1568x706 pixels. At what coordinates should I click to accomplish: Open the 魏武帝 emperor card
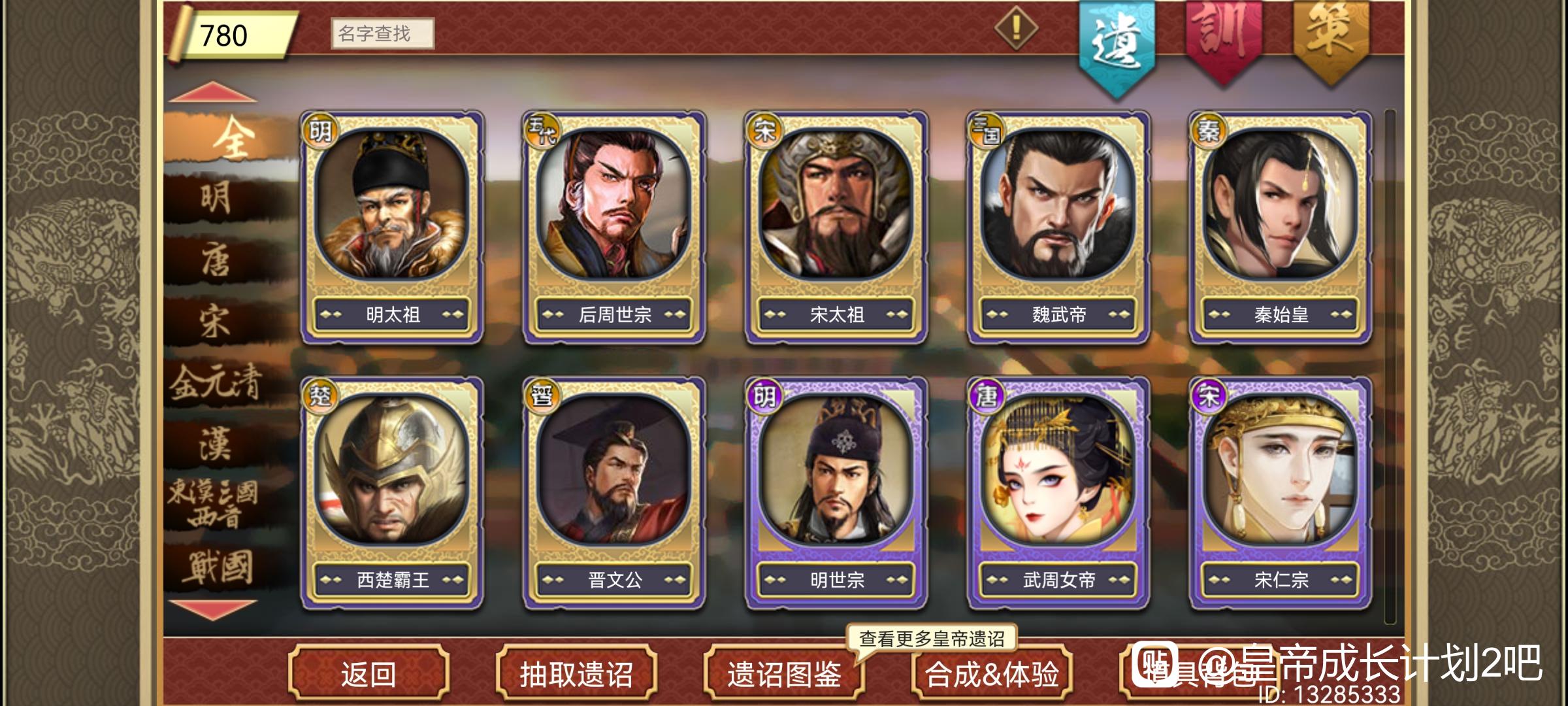point(1058,227)
